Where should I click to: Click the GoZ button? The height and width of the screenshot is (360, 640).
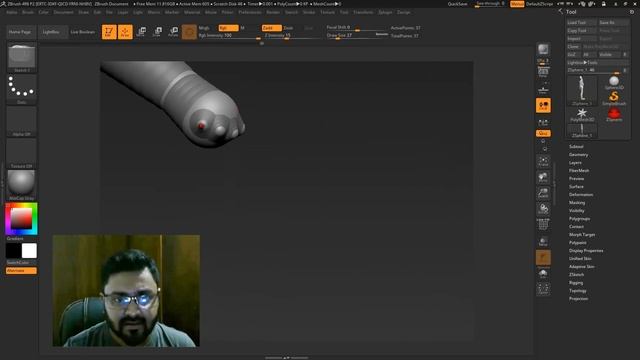coord(573,54)
